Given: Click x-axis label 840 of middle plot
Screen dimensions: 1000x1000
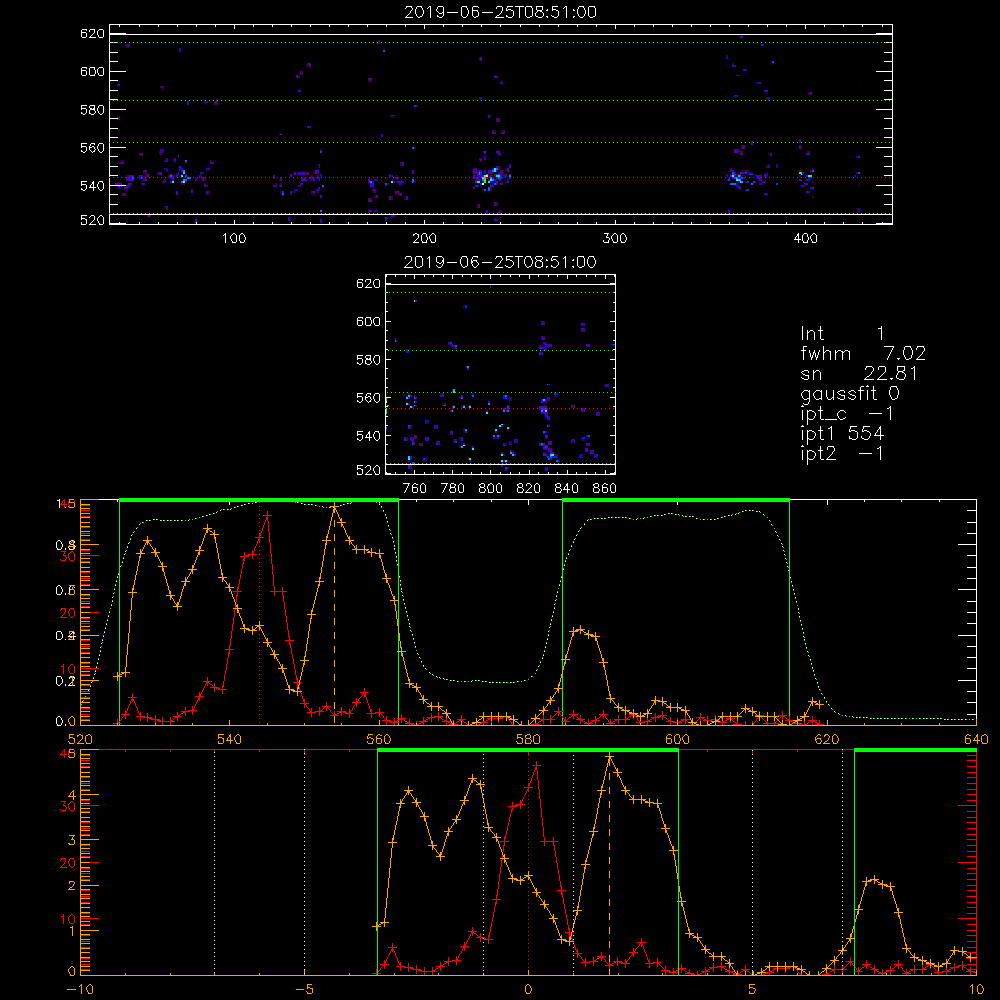Looking at the screenshot, I should [566, 489].
